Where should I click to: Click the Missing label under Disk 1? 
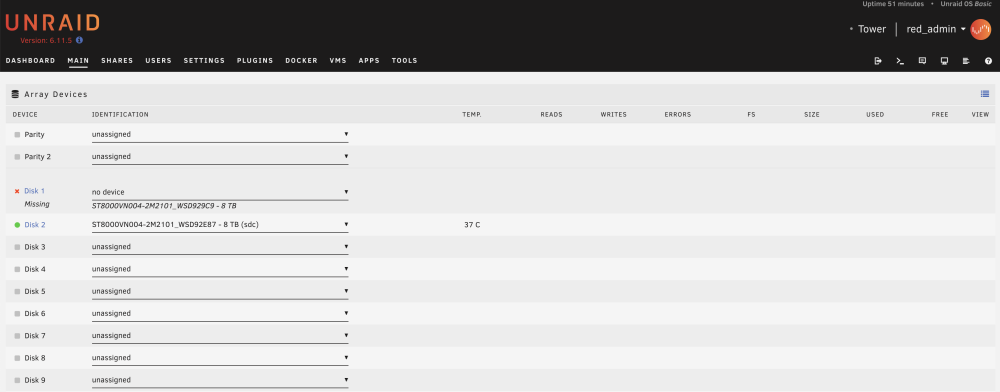tap(37, 205)
